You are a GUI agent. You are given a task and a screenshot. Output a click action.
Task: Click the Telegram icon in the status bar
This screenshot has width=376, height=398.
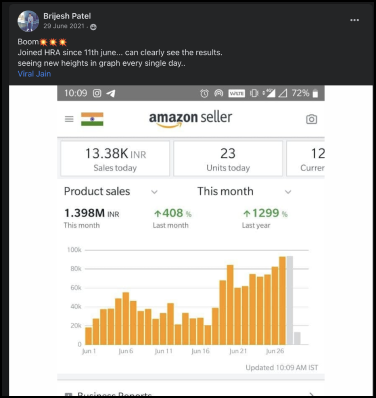click(111, 93)
